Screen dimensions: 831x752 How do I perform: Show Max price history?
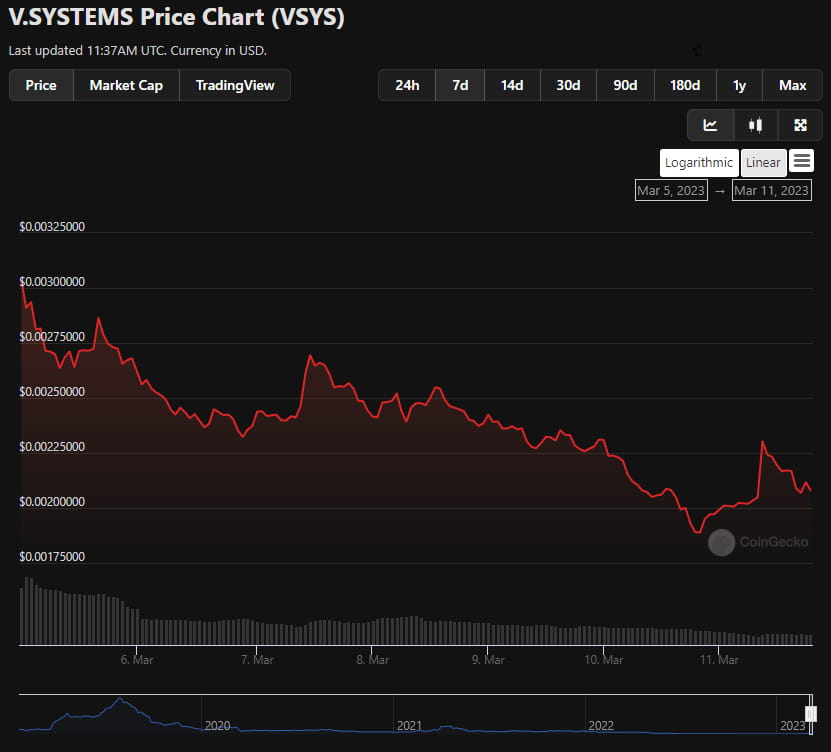coord(792,85)
